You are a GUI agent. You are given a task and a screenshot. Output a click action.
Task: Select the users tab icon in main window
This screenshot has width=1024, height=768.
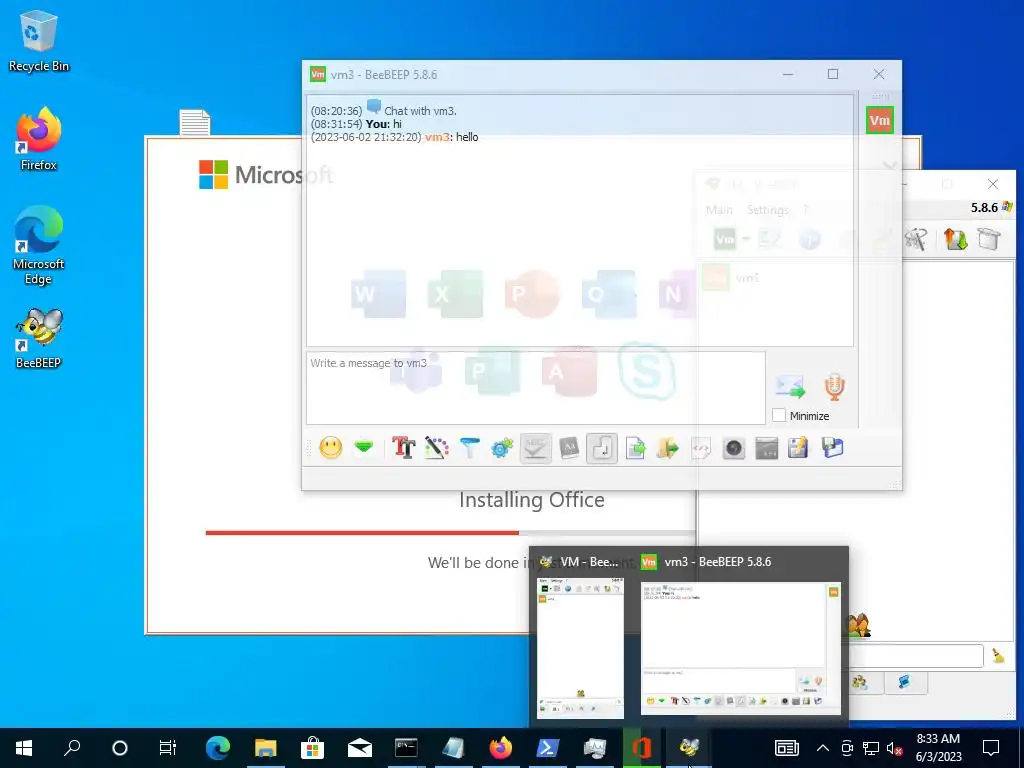point(859,682)
